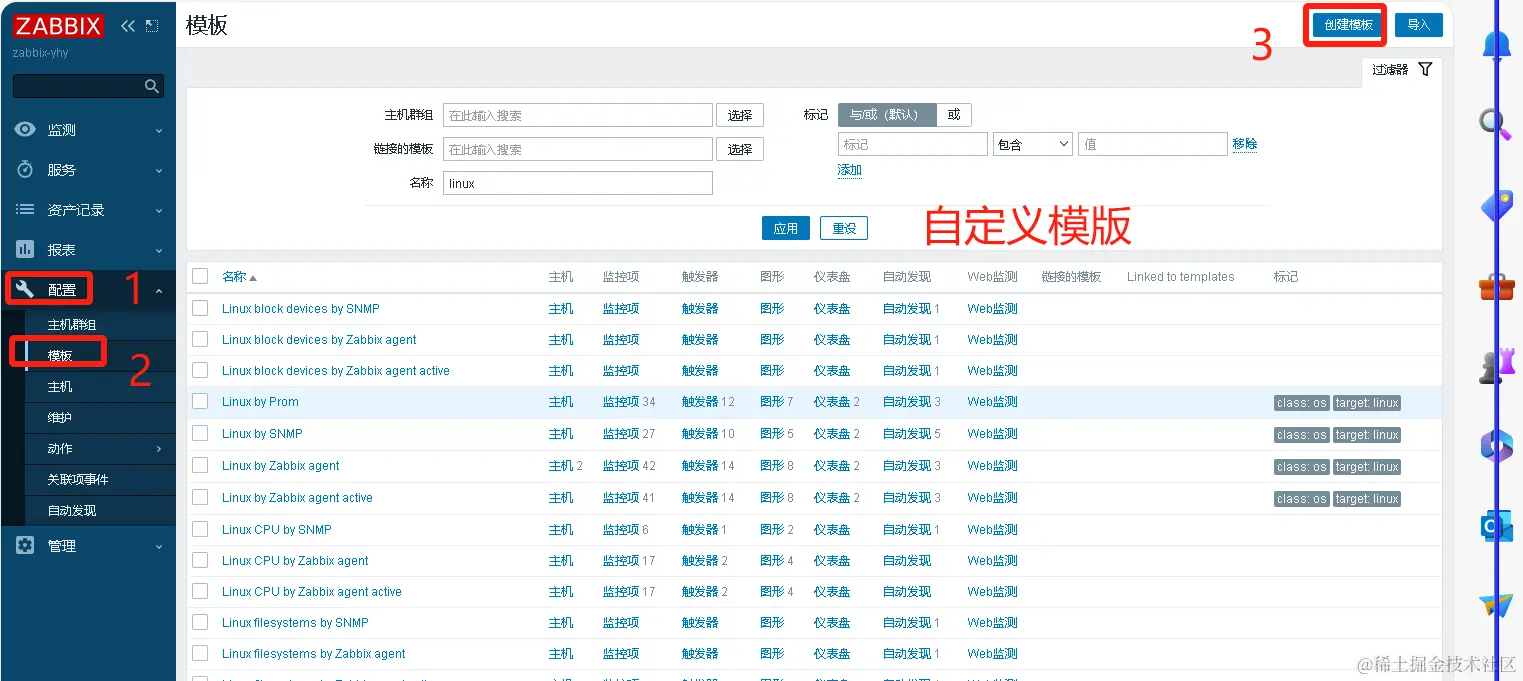Click the clock icon for 服务
Viewport: 1523px width, 681px height.
(25, 170)
